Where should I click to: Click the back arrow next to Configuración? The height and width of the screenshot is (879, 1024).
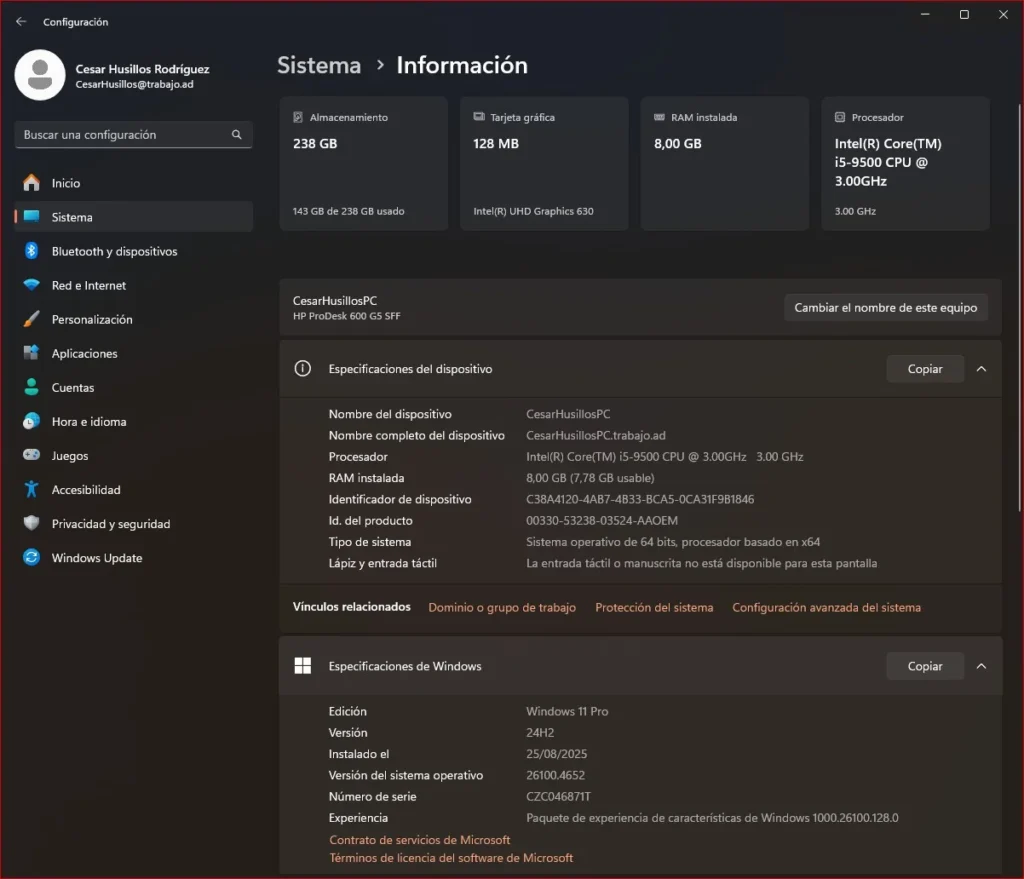tap(21, 22)
